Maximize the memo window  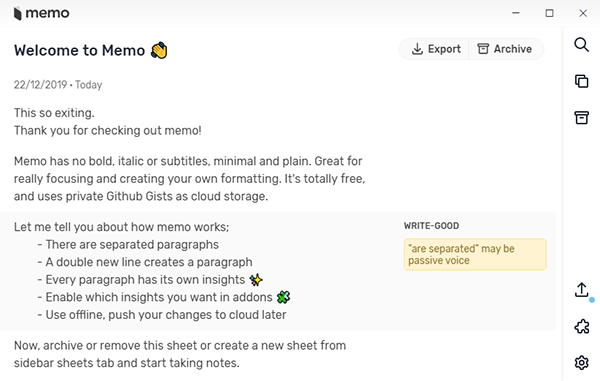coord(549,13)
